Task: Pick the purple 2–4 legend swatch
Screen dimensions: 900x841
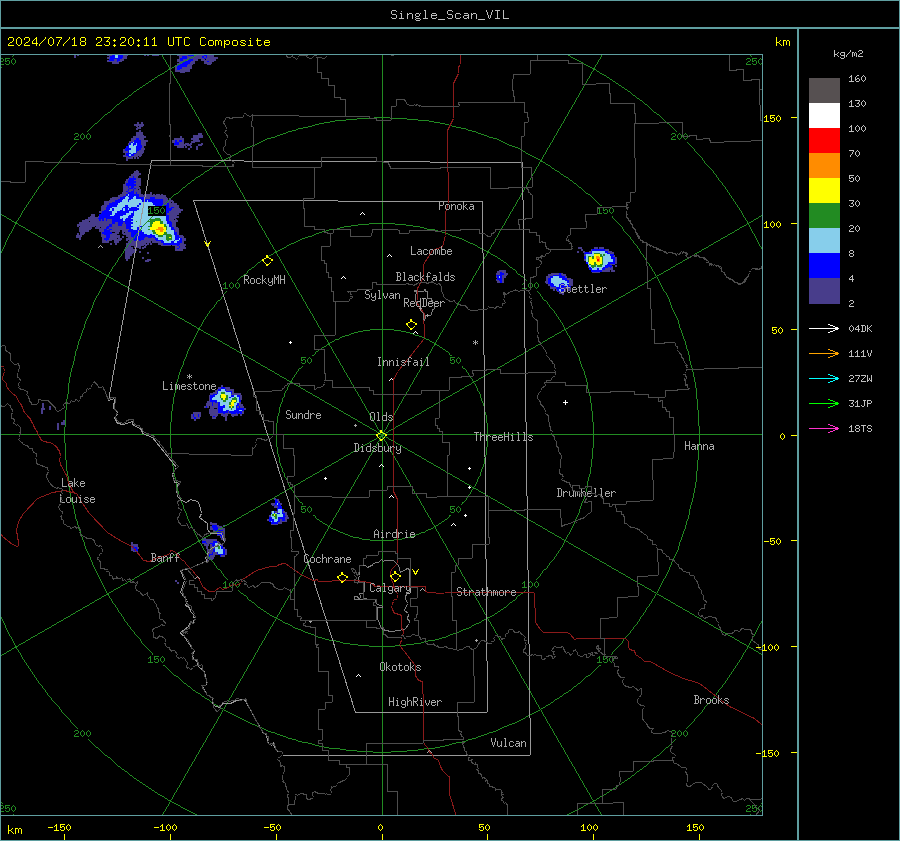Action: pos(824,290)
